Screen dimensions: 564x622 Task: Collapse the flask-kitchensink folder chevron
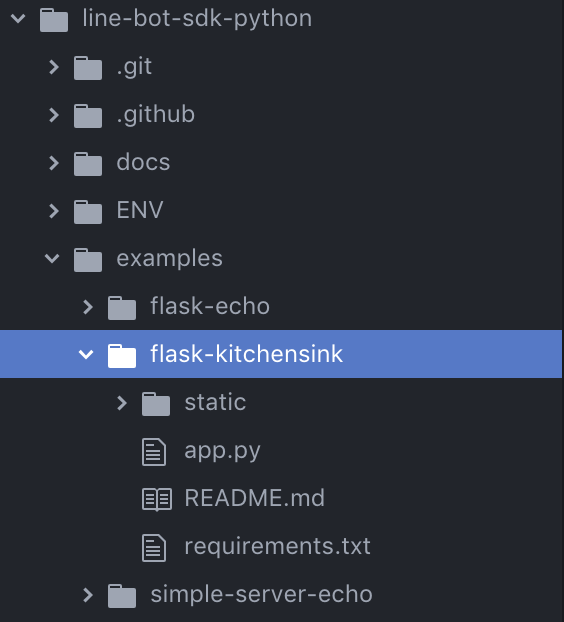coord(86,354)
